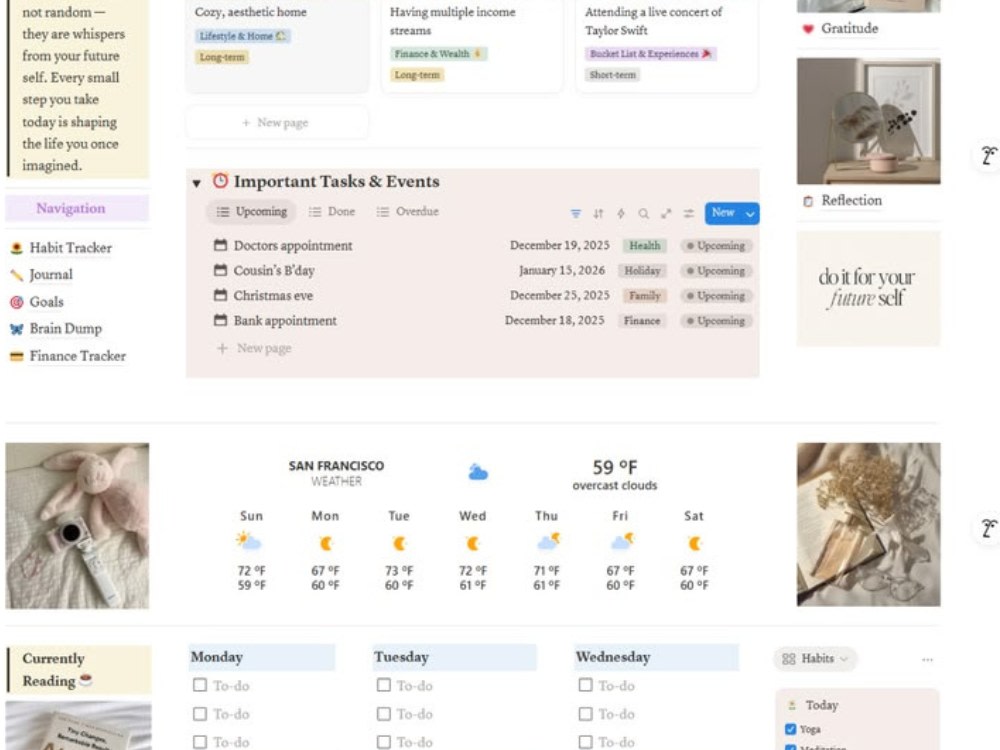Collapse the Important Tasks & Events toggle

pos(196,183)
